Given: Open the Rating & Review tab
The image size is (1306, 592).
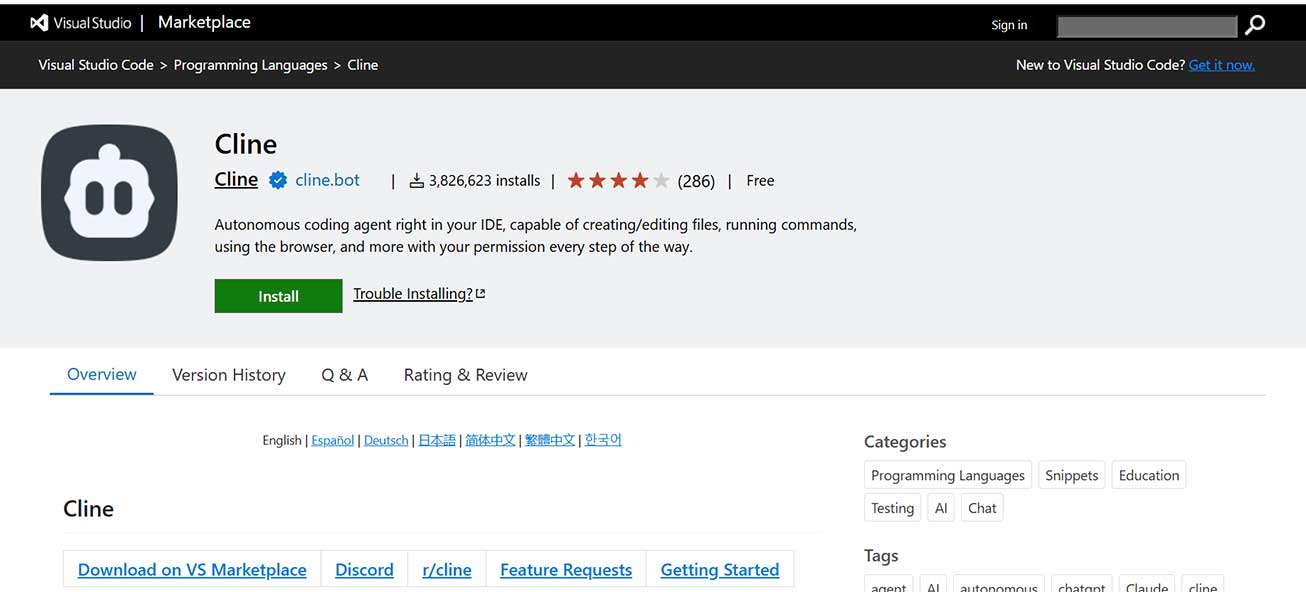Looking at the screenshot, I should [x=465, y=375].
